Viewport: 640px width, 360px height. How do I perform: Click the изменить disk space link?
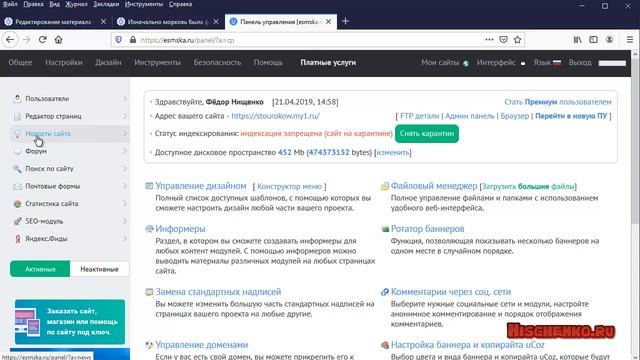pyautogui.click(x=393, y=152)
